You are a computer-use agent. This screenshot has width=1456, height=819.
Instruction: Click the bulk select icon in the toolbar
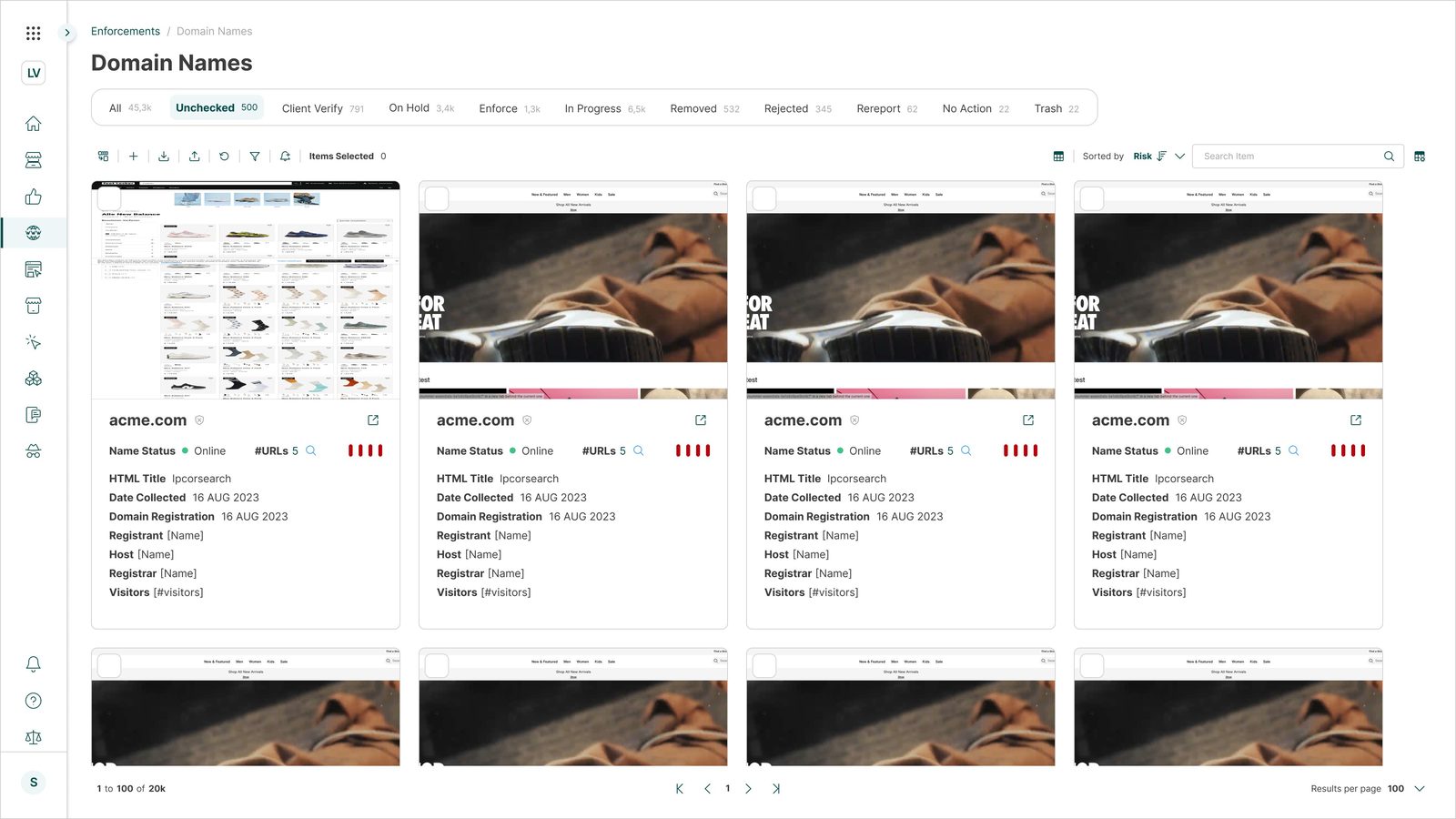[x=104, y=157]
